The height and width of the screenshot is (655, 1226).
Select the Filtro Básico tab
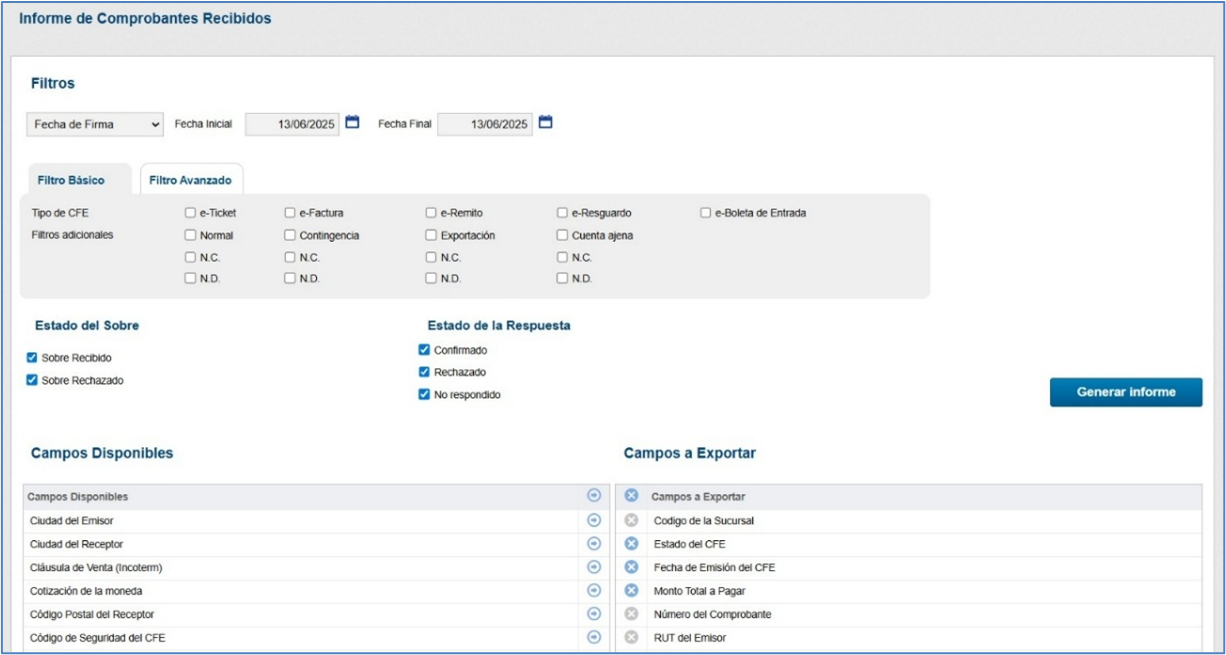click(x=71, y=180)
